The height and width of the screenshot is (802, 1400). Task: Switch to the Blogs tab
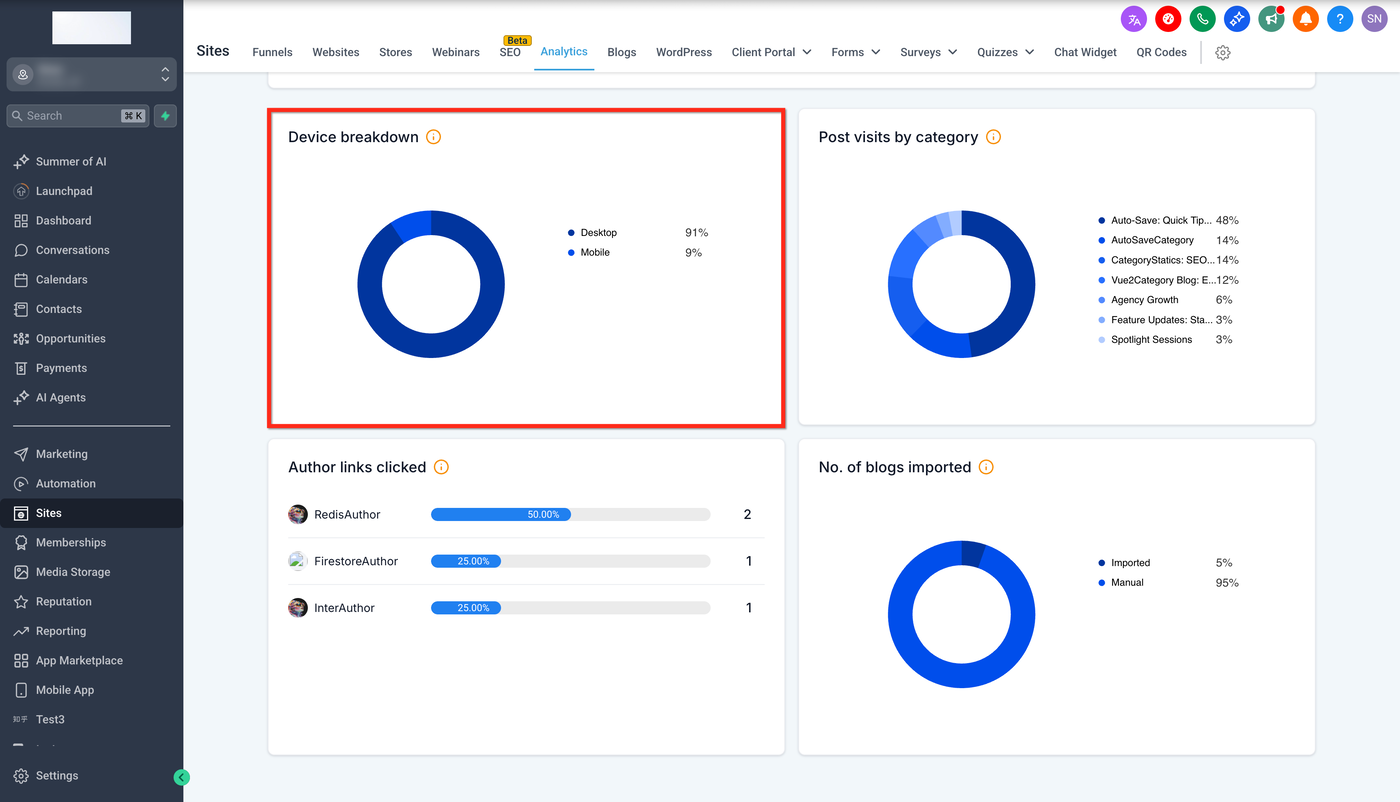tap(621, 52)
